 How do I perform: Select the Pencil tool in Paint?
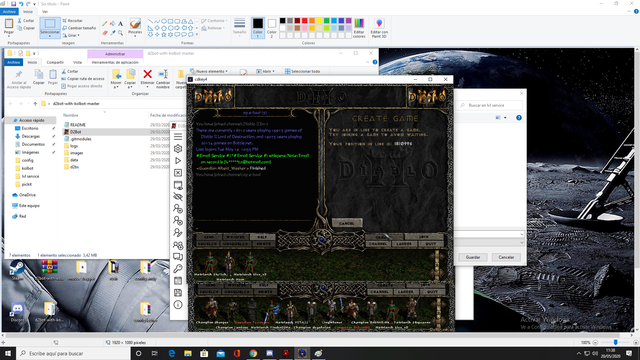pyautogui.click(x=105, y=24)
